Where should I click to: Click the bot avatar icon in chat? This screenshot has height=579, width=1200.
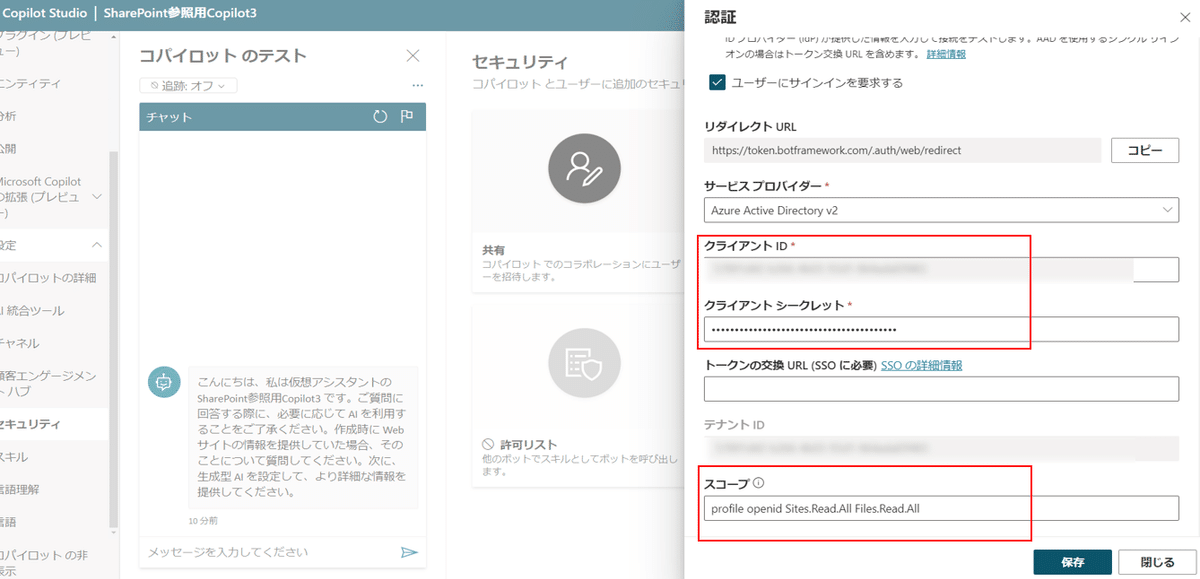pos(163,382)
